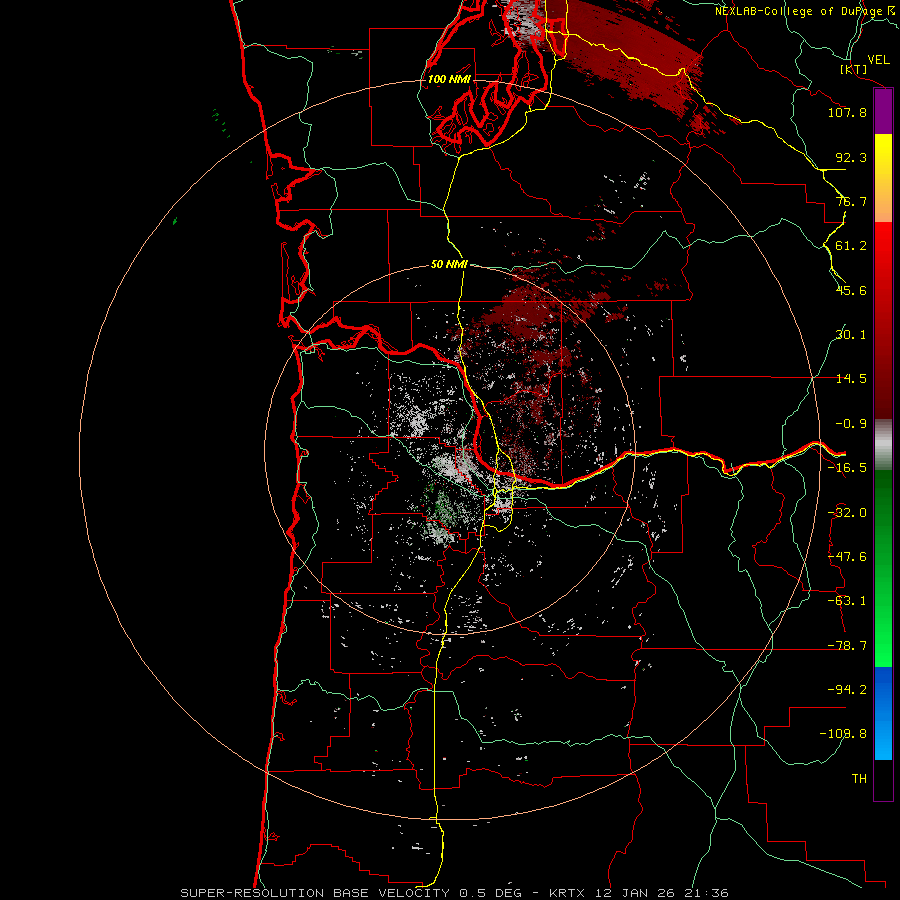The width and height of the screenshot is (900, 900).
Task: Click the 76.7 velocity scale value
Action: tap(851, 201)
